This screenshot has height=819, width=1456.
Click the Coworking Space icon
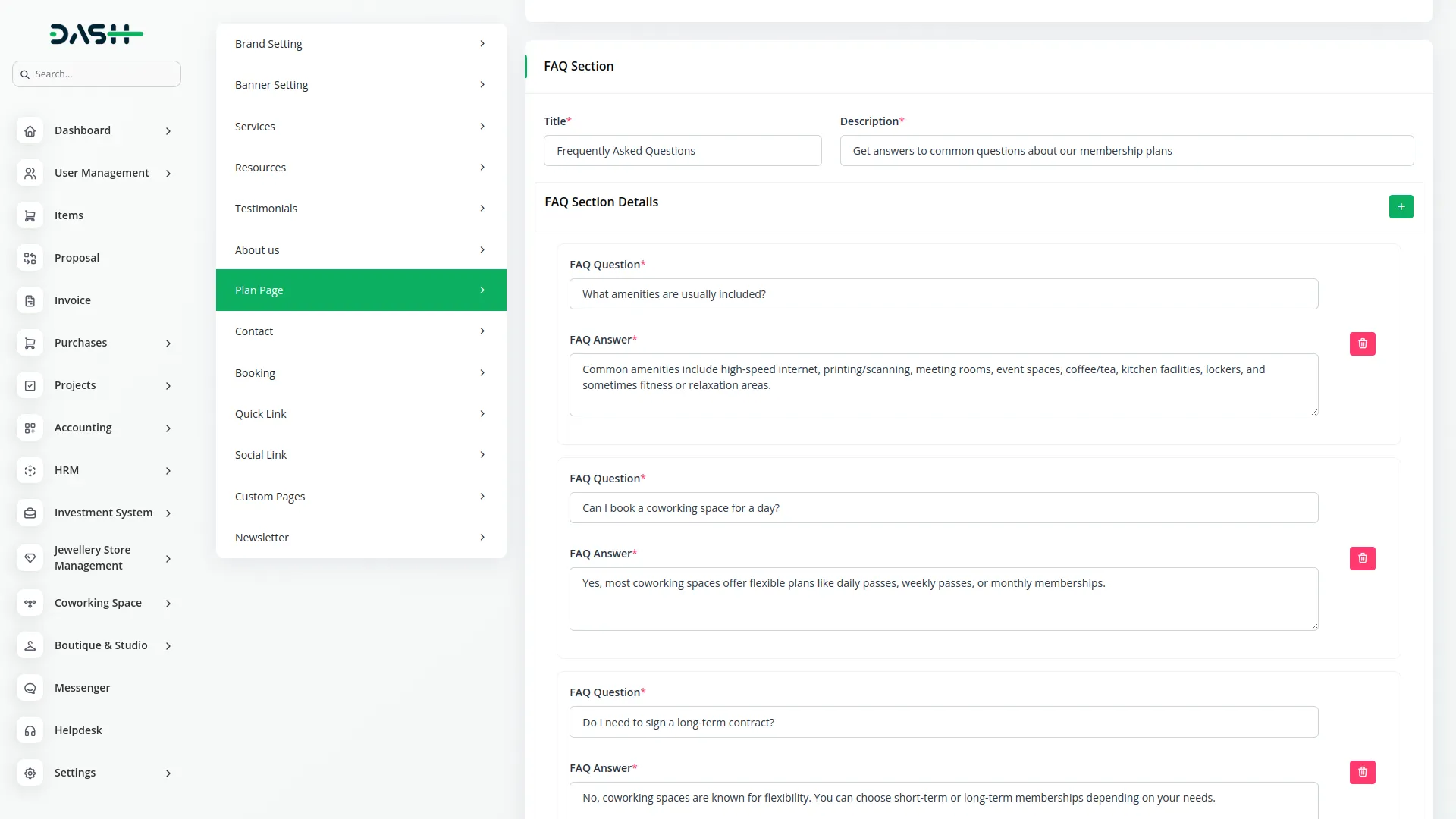(30, 603)
